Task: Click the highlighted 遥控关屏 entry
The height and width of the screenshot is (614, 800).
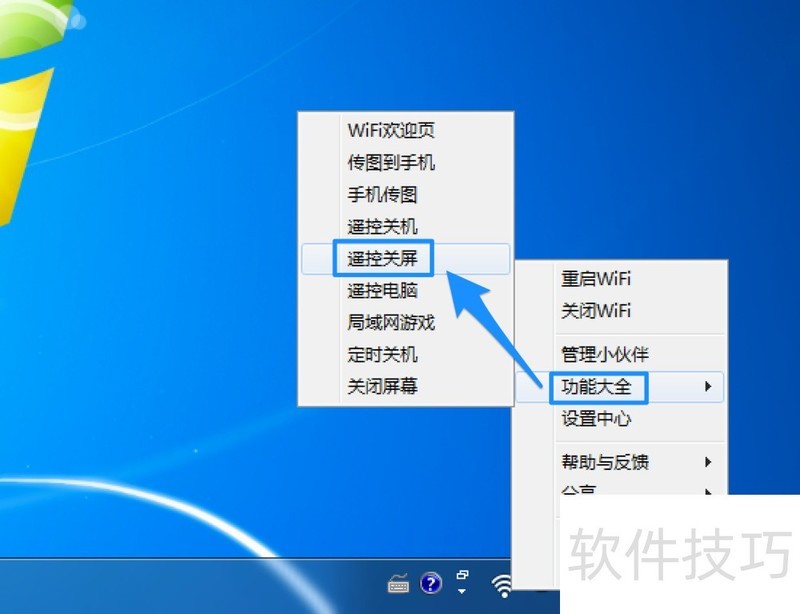Action: click(x=406, y=258)
